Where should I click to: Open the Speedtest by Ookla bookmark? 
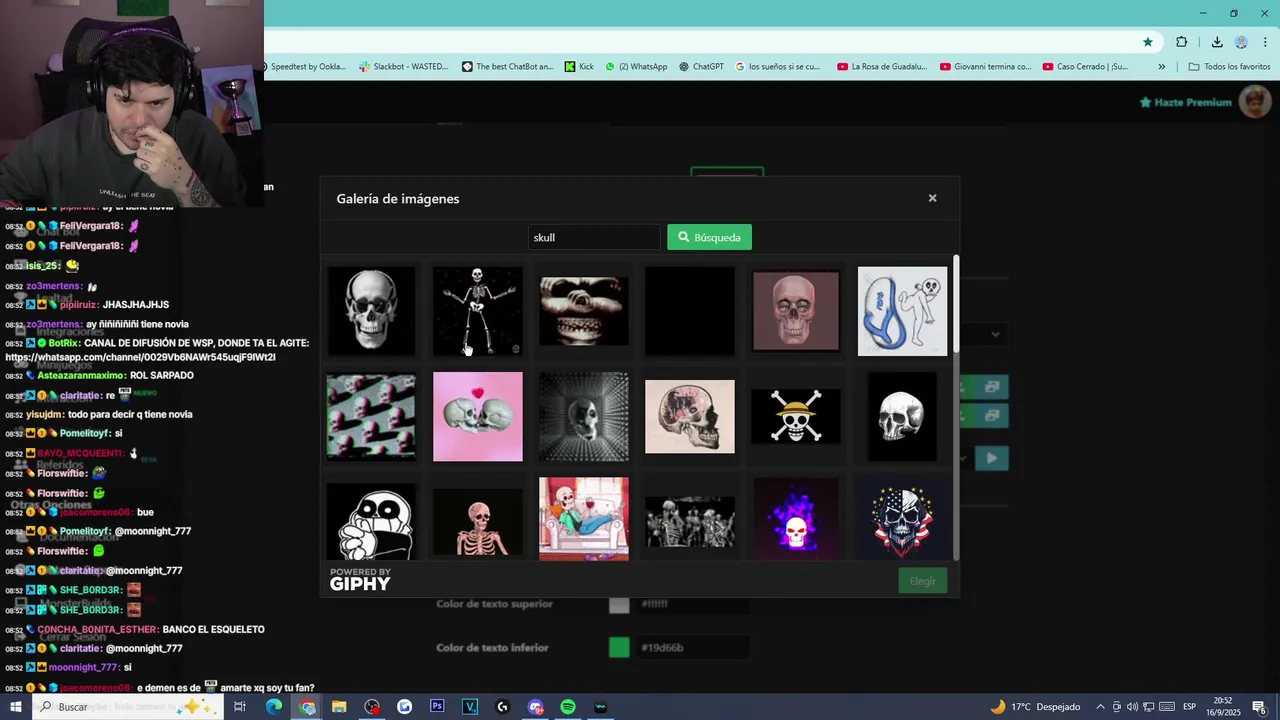(x=306, y=67)
